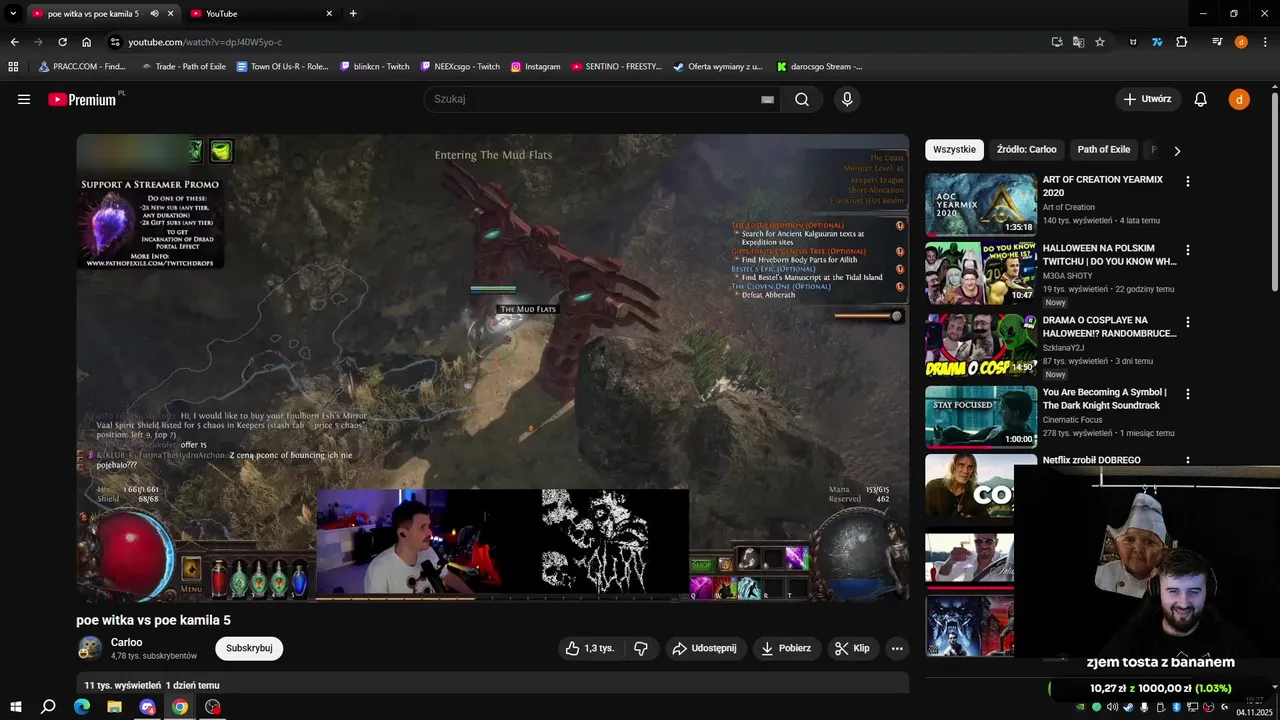Open the YouTube hamburger guide menu
This screenshot has width=1280, height=720.
[24, 99]
